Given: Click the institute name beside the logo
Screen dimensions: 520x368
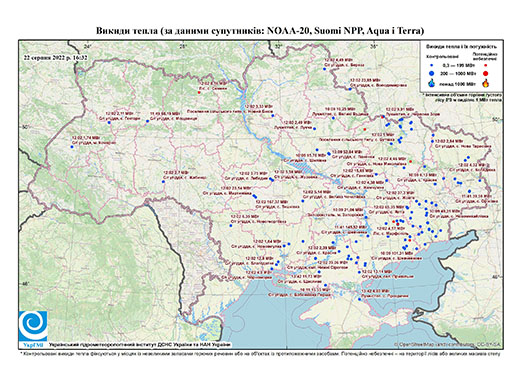Looking at the screenshot, I should pyautogui.click(x=140, y=344).
